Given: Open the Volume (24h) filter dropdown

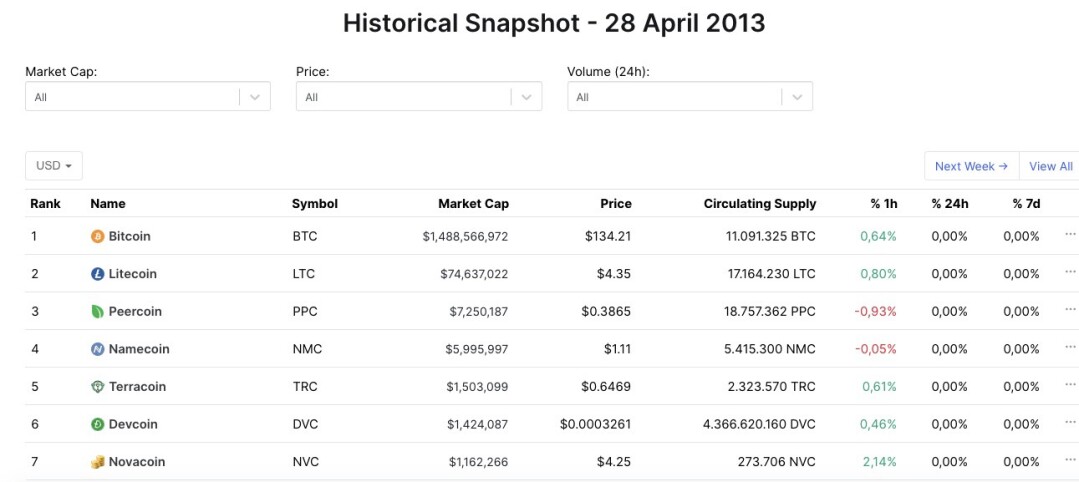Looking at the screenshot, I should click(690, 96).
